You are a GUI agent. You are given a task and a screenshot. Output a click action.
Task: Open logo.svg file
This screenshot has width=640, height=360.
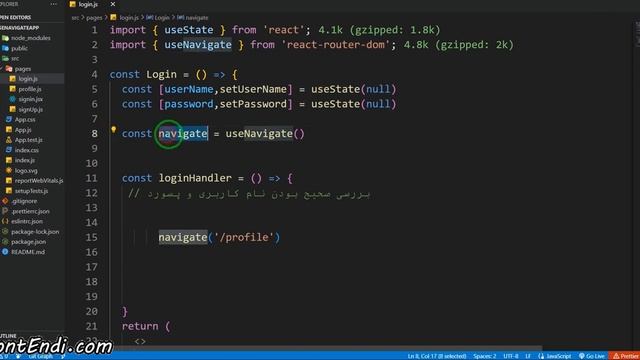tap(26, 171)
